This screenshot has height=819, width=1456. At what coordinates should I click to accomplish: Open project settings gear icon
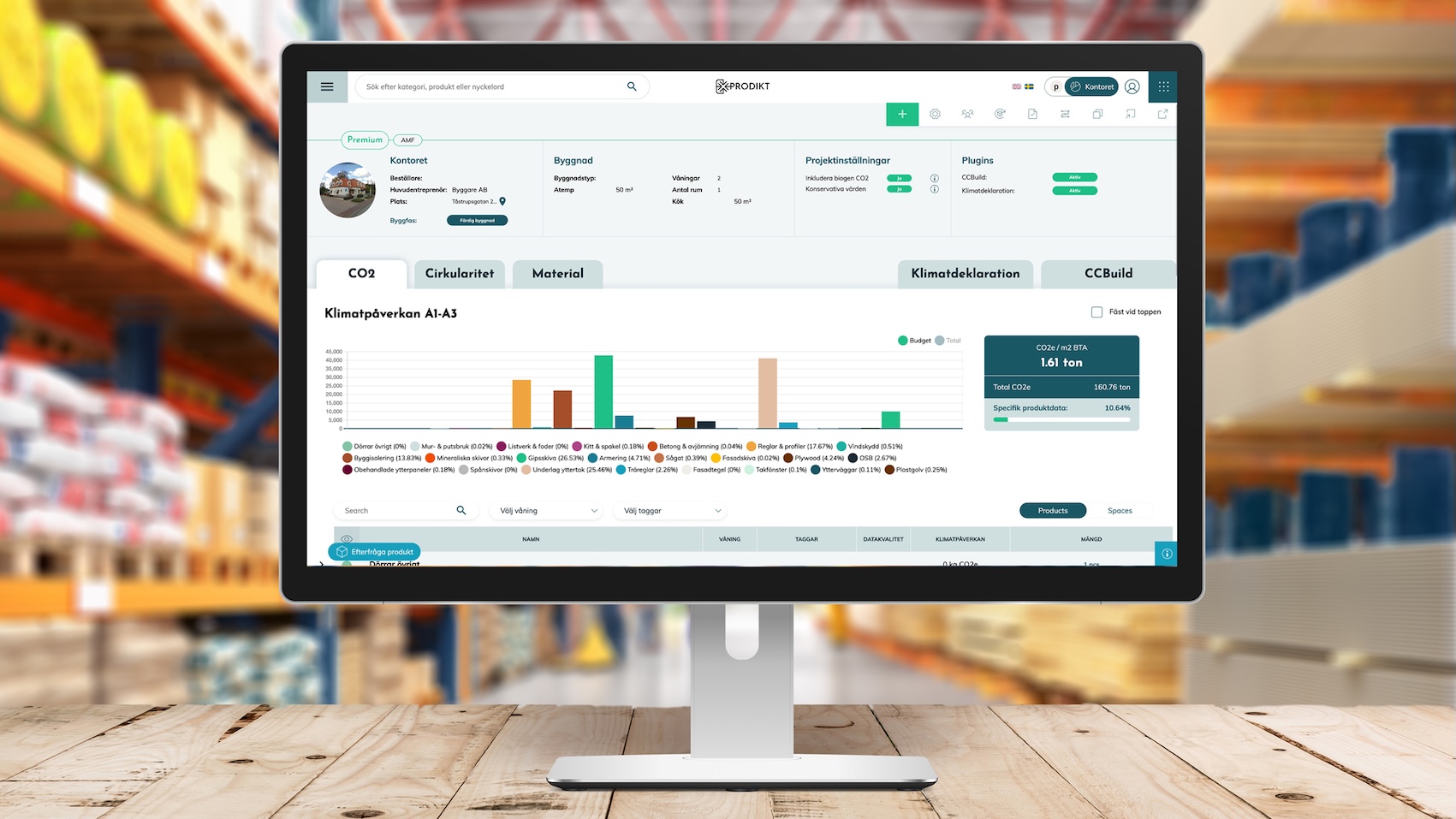(x=935, y=114)
